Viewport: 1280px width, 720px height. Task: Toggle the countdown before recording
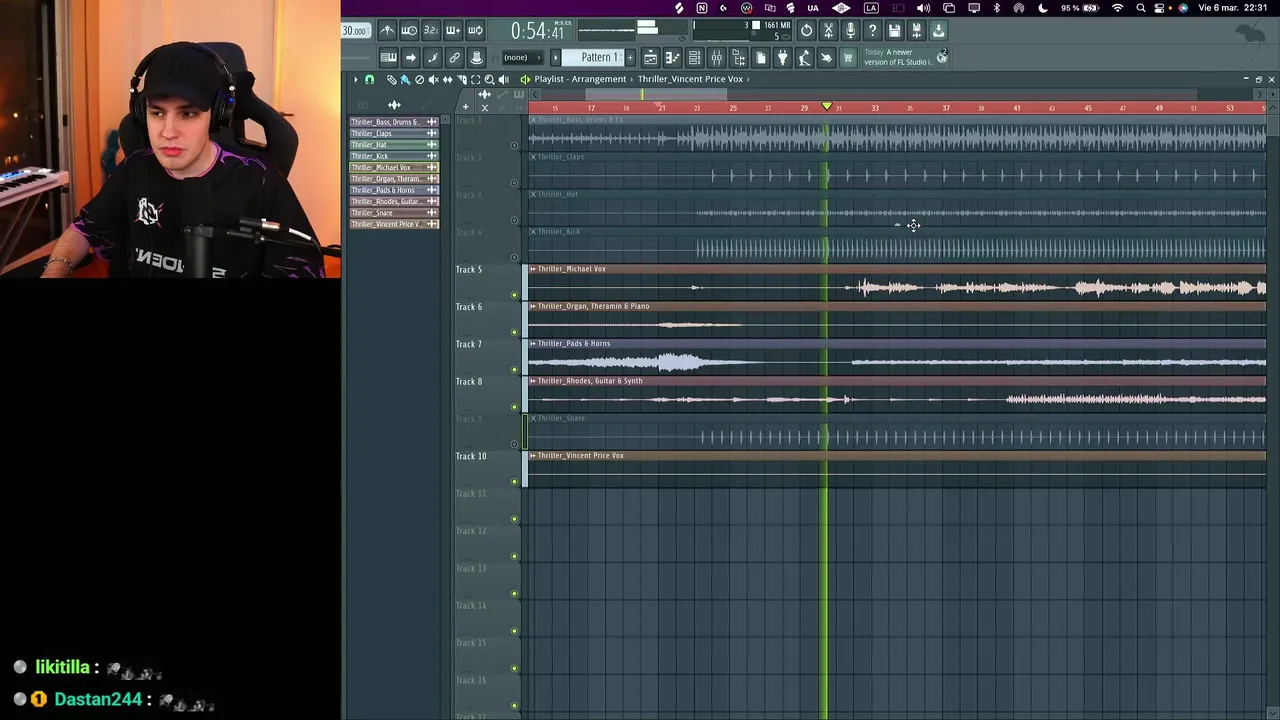(x=431, y=30)
